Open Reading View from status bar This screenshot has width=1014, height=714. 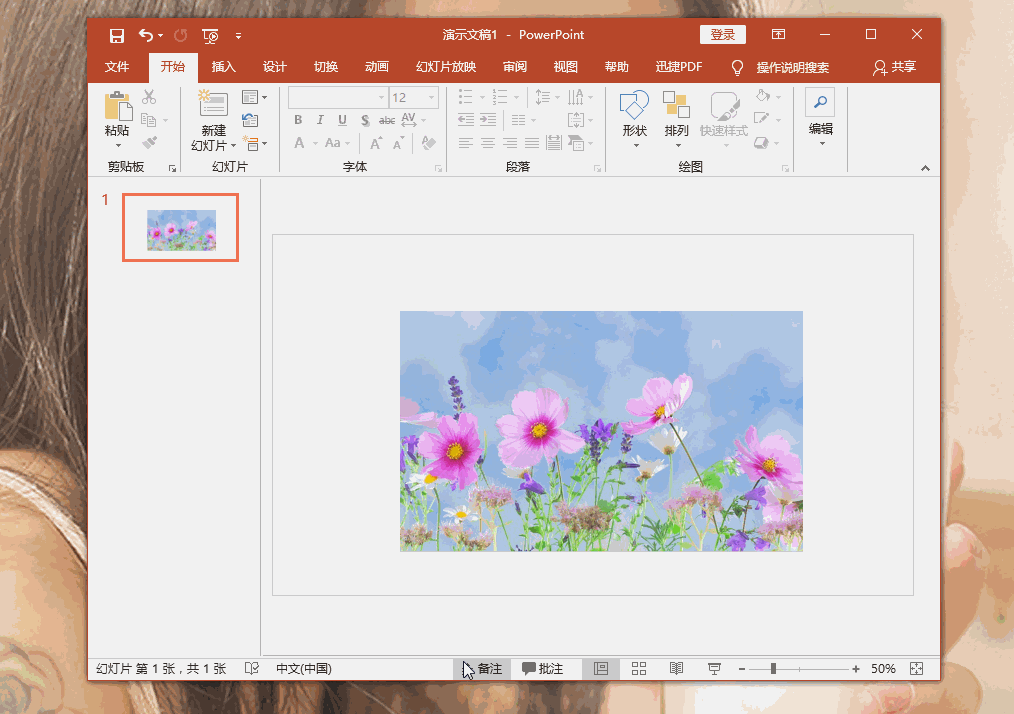point(677,669)
